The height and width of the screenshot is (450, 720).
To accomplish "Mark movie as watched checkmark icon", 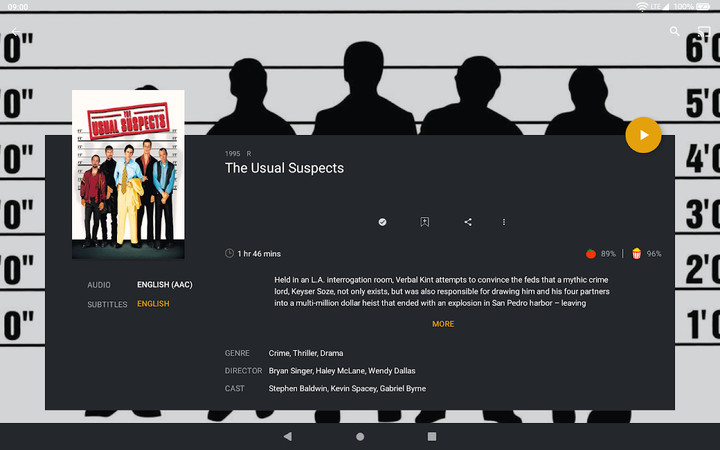I will [382, 222].
